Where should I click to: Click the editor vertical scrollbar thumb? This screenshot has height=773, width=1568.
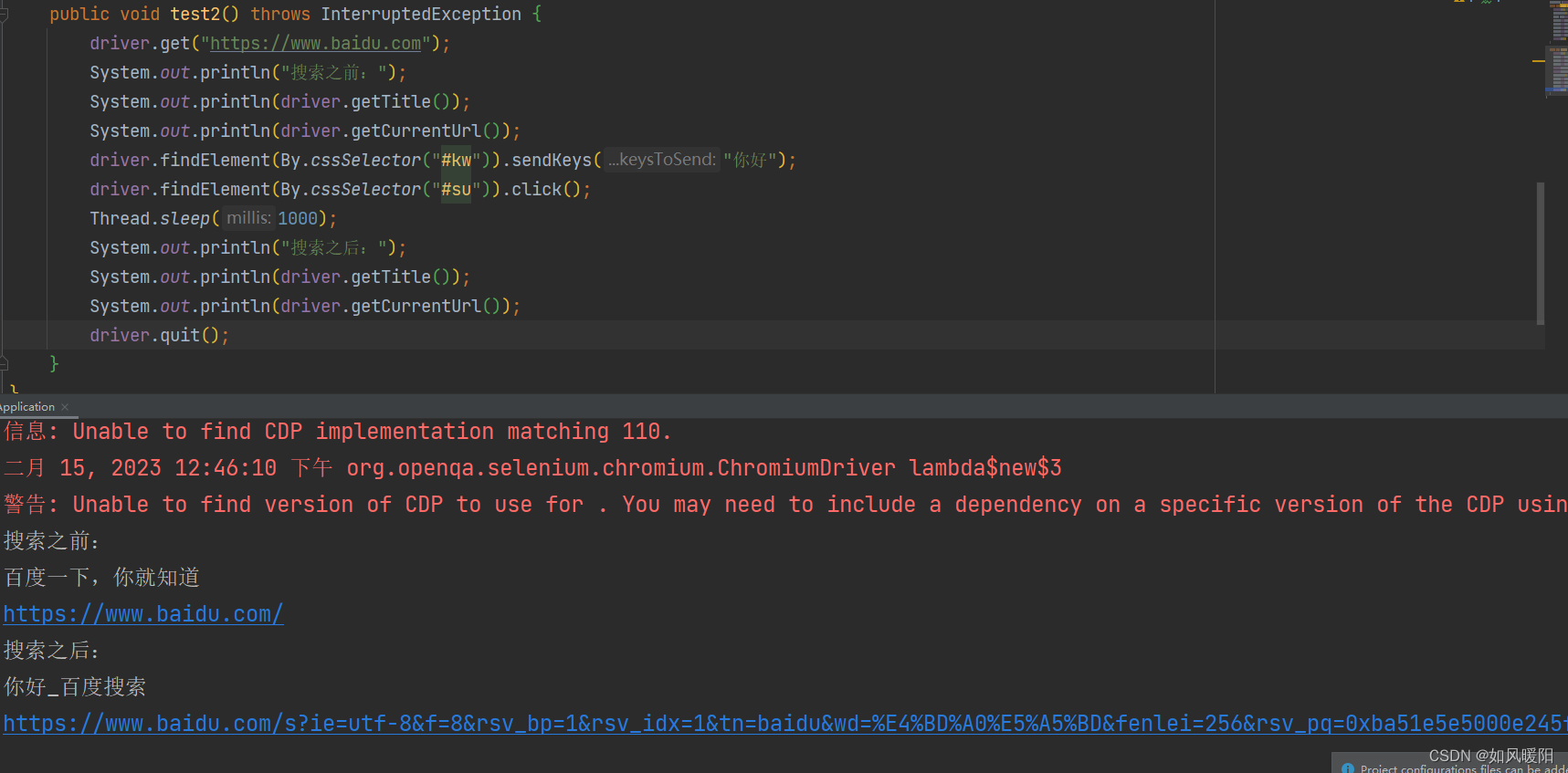pos(1541,254)
